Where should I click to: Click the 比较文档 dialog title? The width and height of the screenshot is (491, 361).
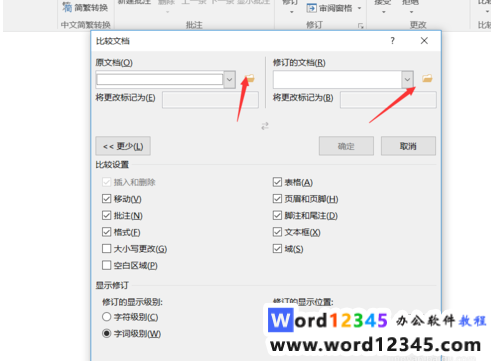[x=113, y=41]
